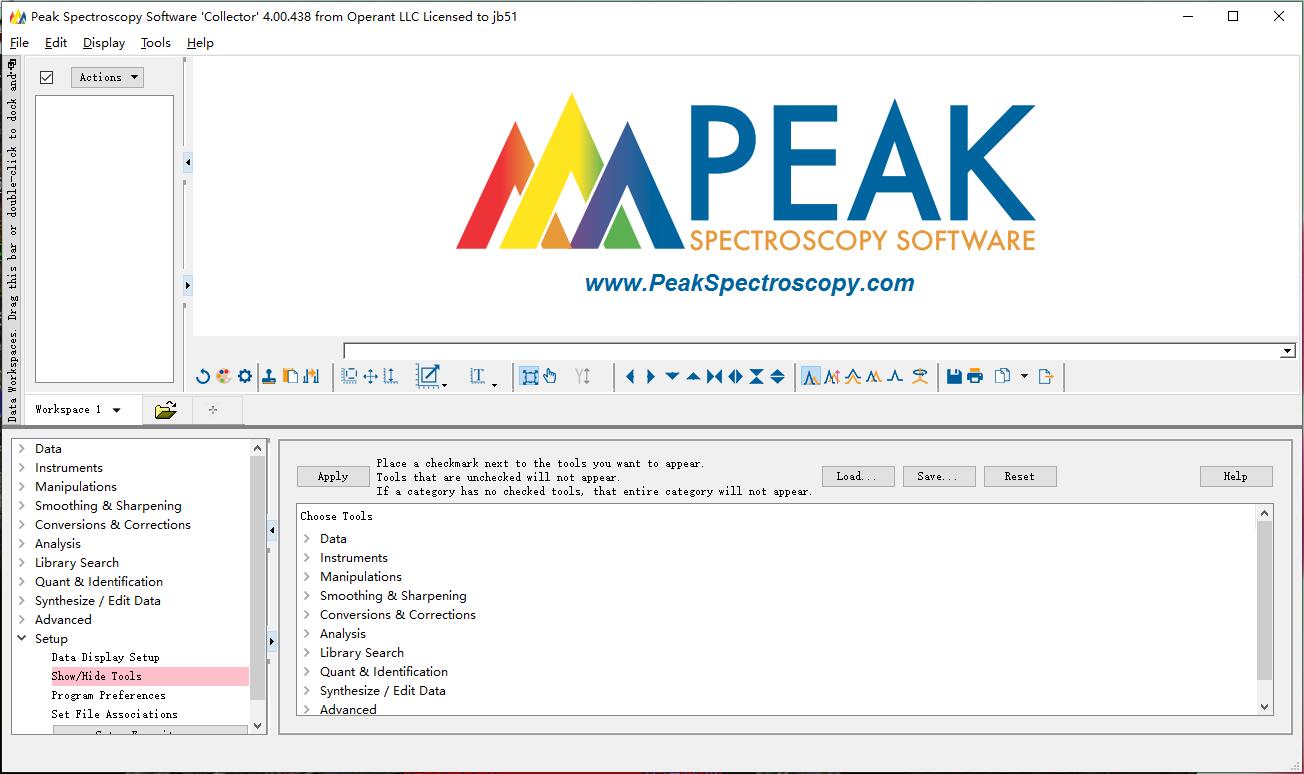Click the Load... button
This screenshot has height=774, width=1304.
858,477
